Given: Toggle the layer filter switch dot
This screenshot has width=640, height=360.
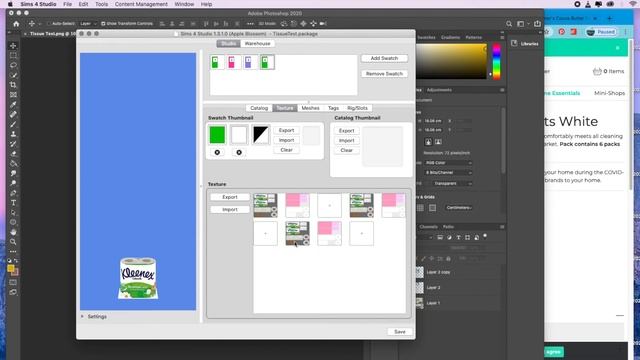Looking at the screenshot, I should pos(485,236).
